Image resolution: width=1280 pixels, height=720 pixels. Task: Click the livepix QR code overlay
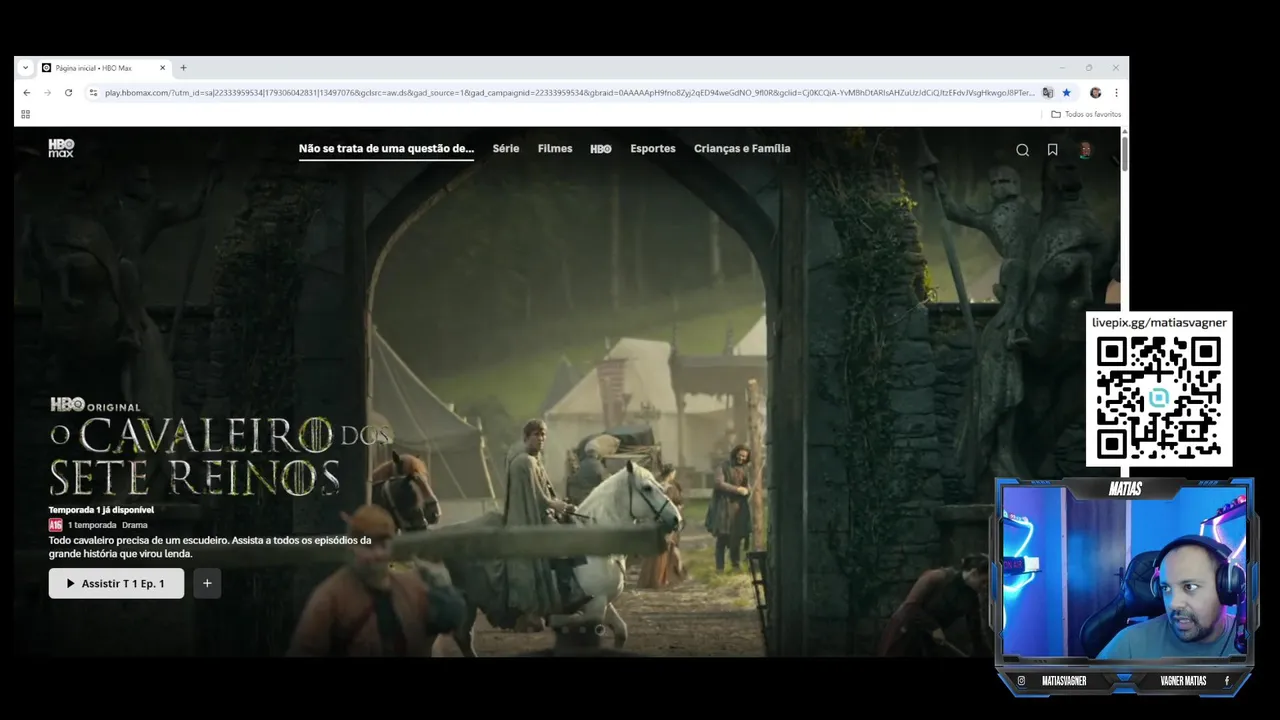(x=1159, y=398)
